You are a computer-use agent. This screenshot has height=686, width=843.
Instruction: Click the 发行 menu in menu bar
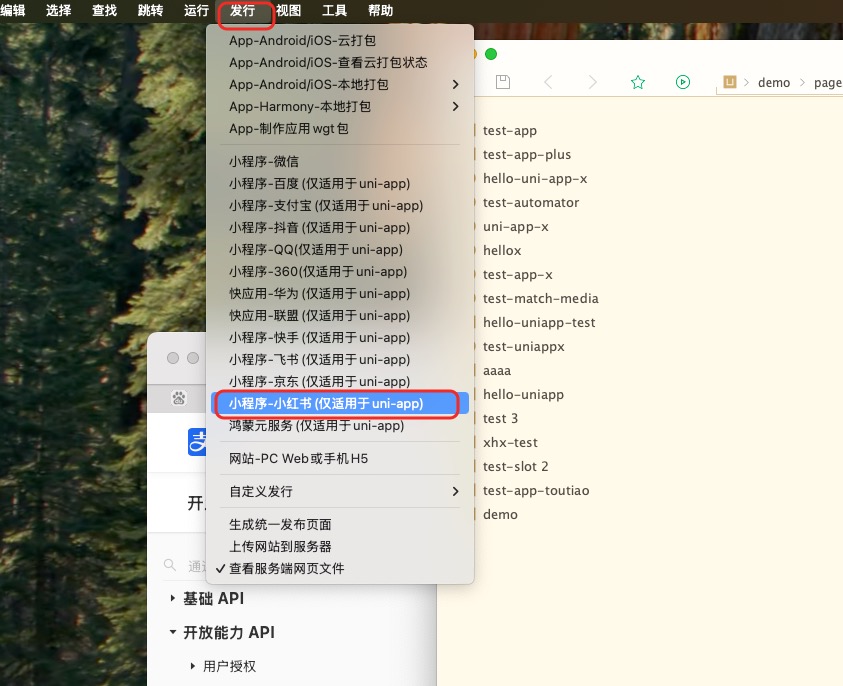[242, 10]
